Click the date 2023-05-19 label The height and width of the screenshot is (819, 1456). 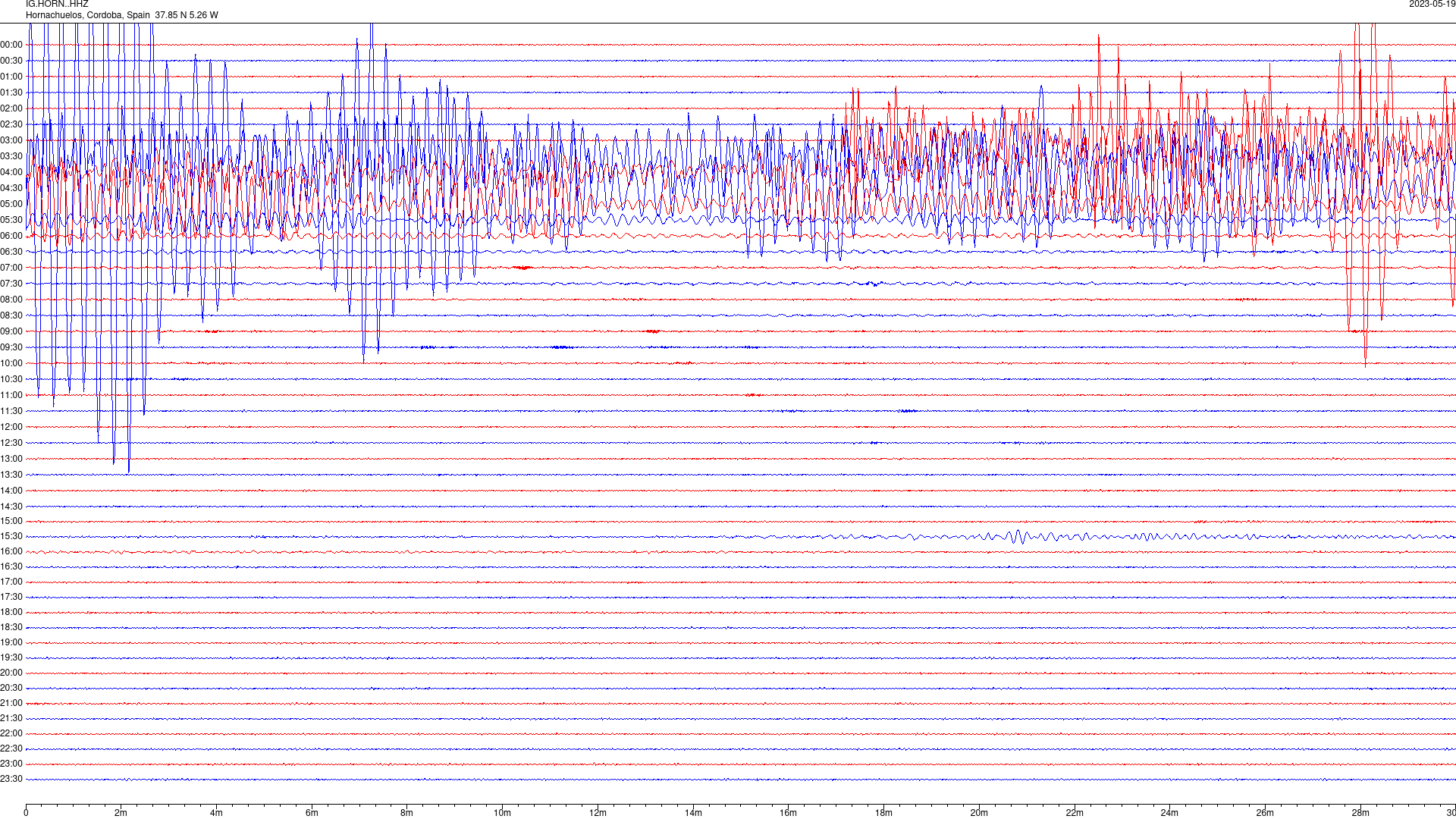1432,5
